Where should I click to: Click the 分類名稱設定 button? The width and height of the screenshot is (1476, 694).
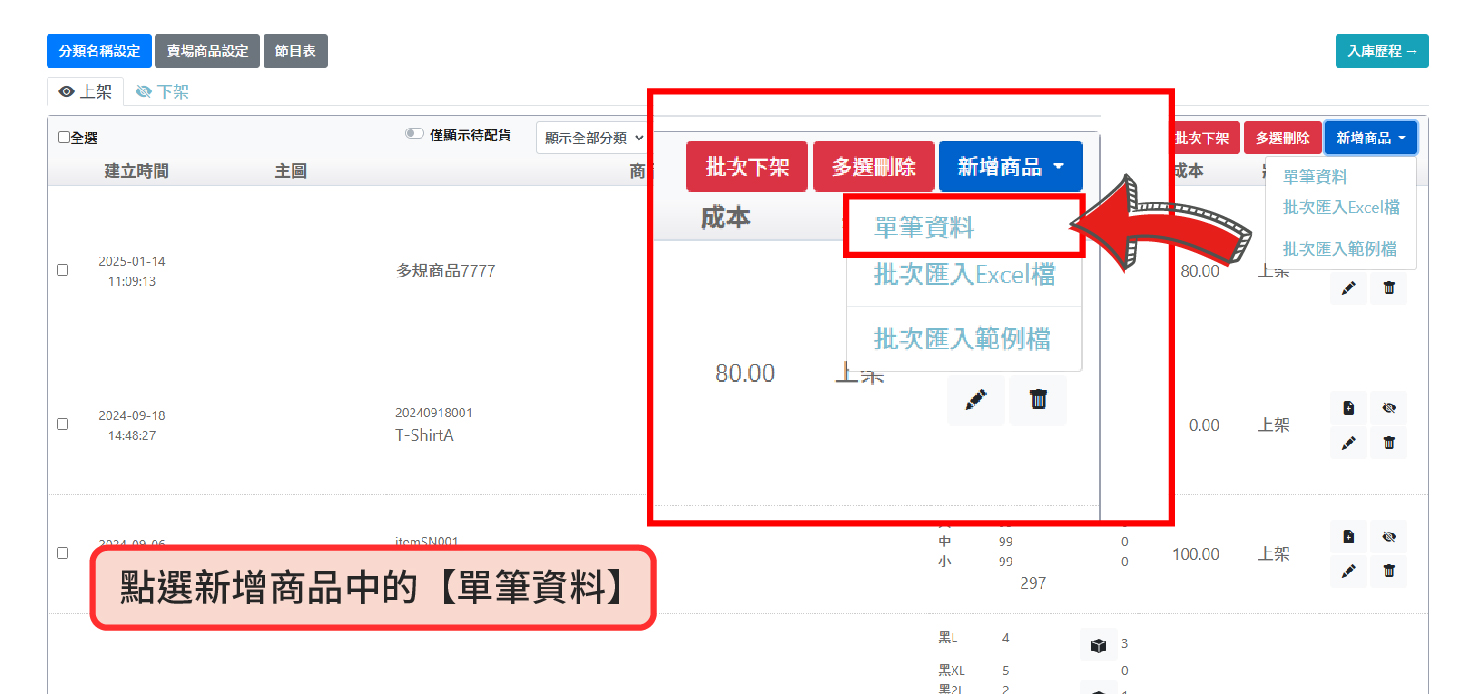[99, 51]
